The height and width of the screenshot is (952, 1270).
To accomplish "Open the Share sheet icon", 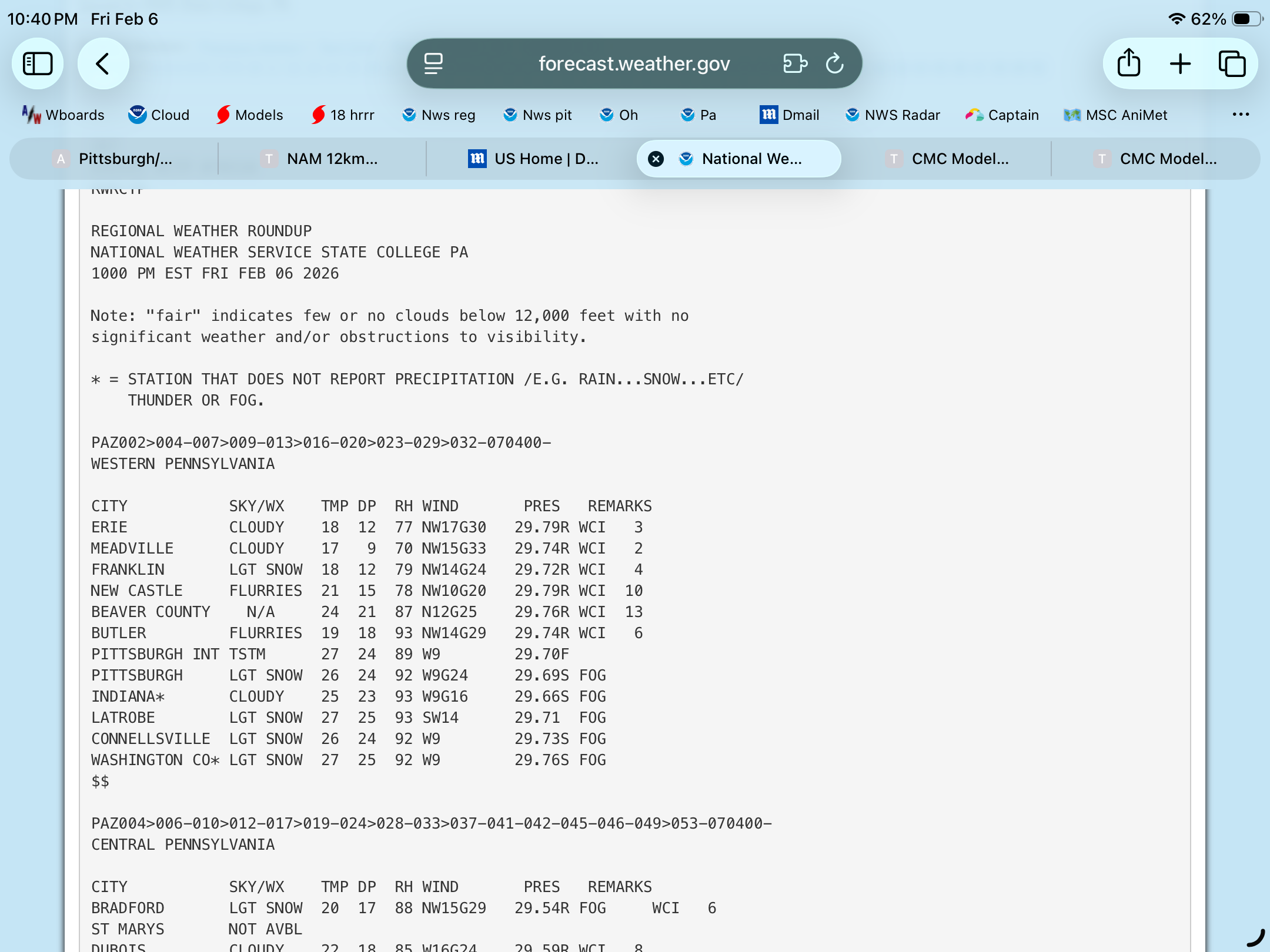I will (1129, 63).
